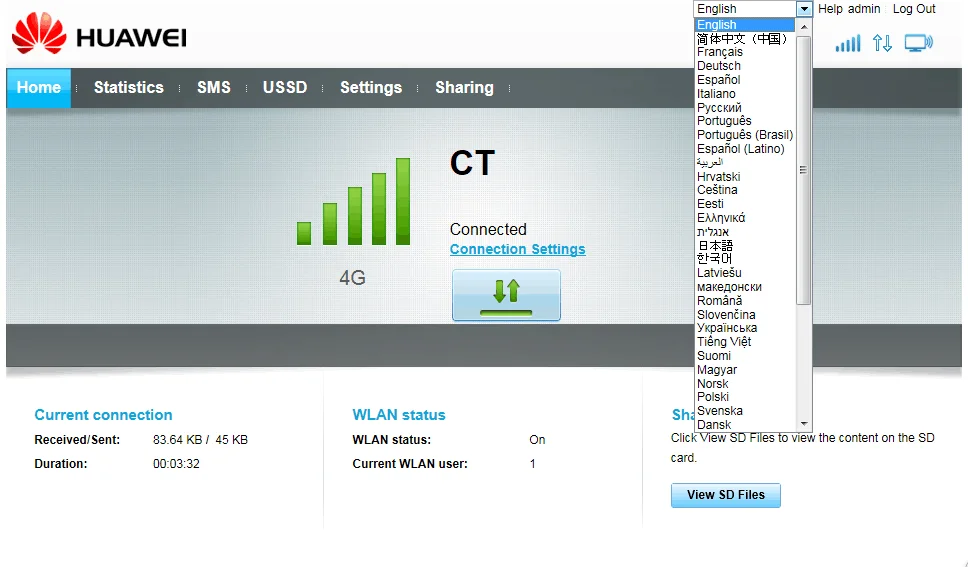Click the 4G network type label
Viewport: 968px width, 567px height.
(x=353, y=278)
